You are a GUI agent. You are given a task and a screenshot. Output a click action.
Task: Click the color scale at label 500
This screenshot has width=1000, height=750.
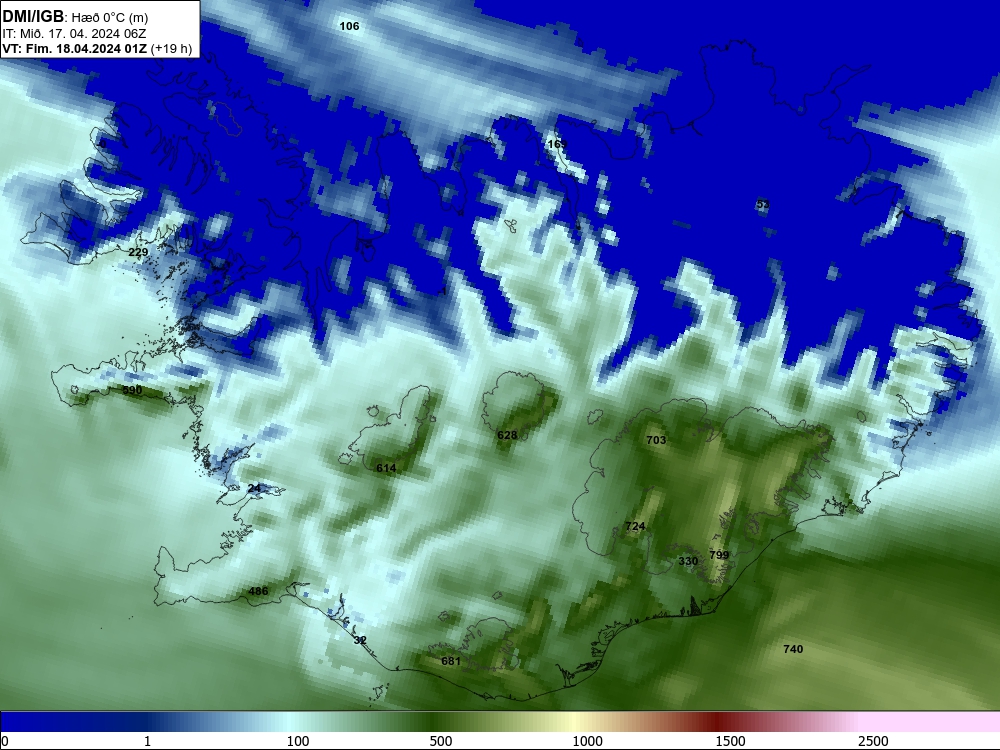point(441,741)
